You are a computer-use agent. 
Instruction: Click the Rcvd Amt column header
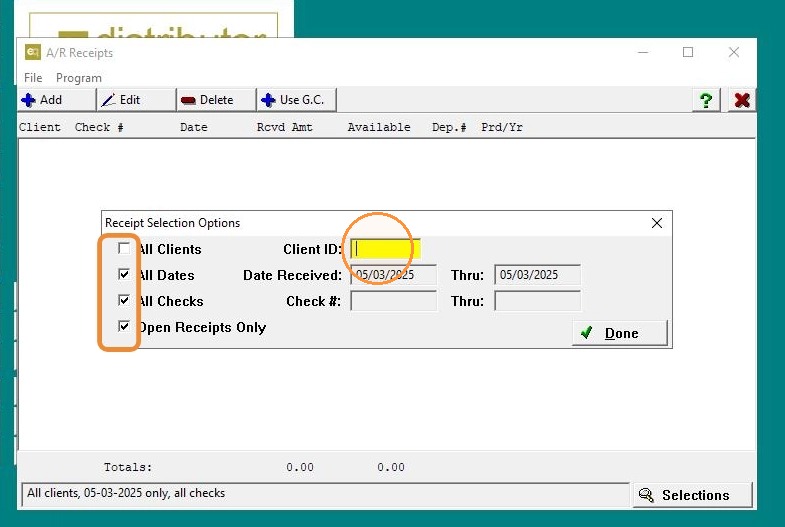[x=284, y=127]
